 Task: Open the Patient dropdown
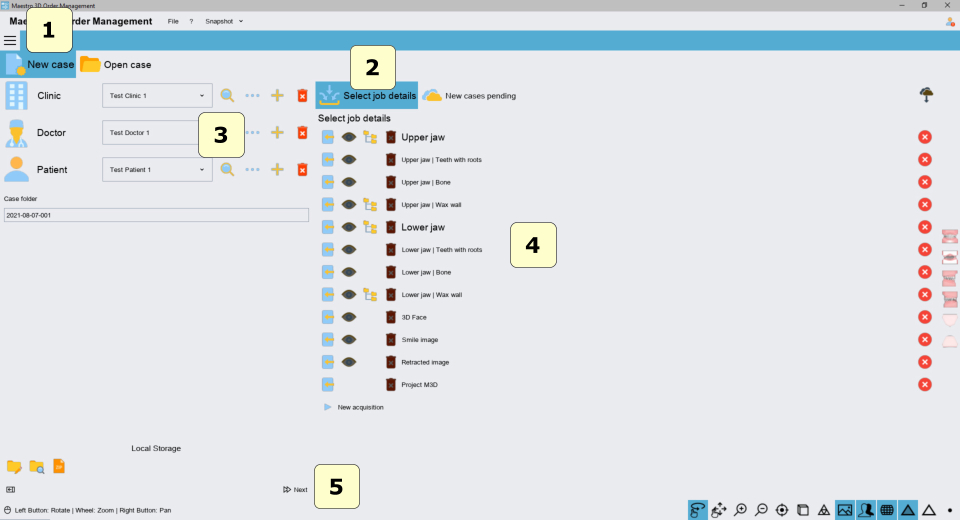[157, 170]
